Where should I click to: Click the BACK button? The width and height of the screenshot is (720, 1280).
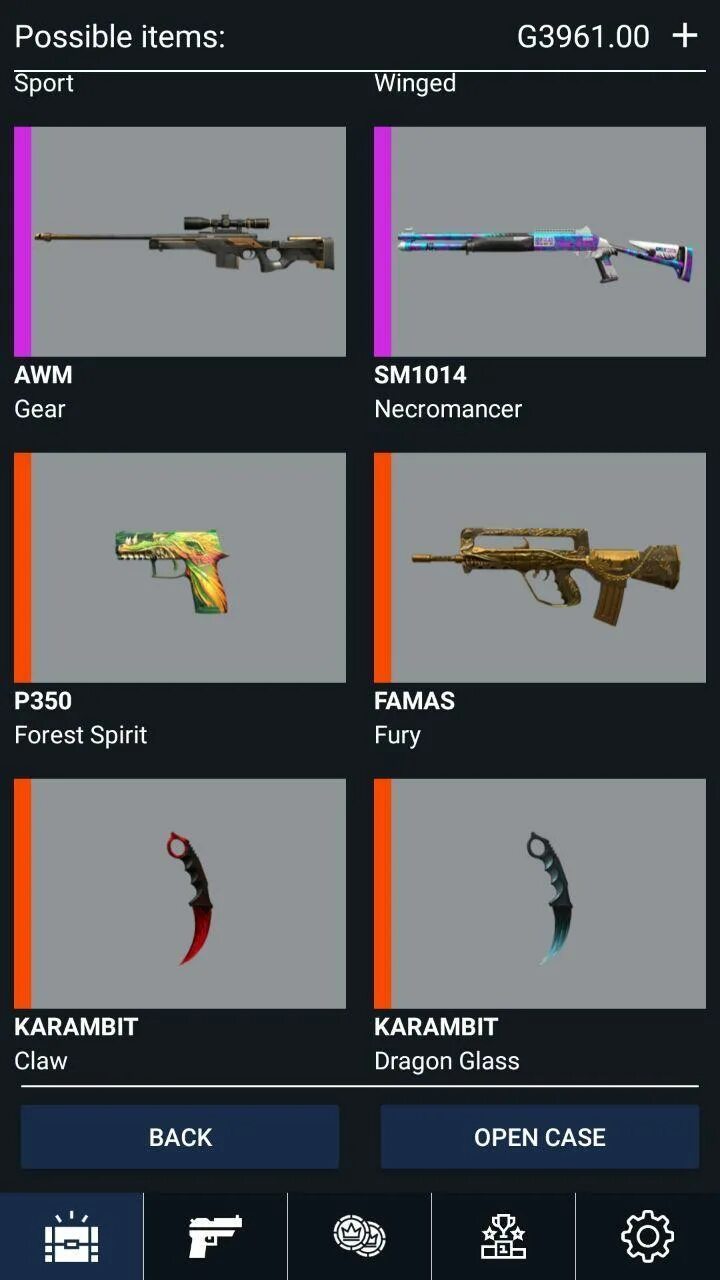pos(180,1137)
